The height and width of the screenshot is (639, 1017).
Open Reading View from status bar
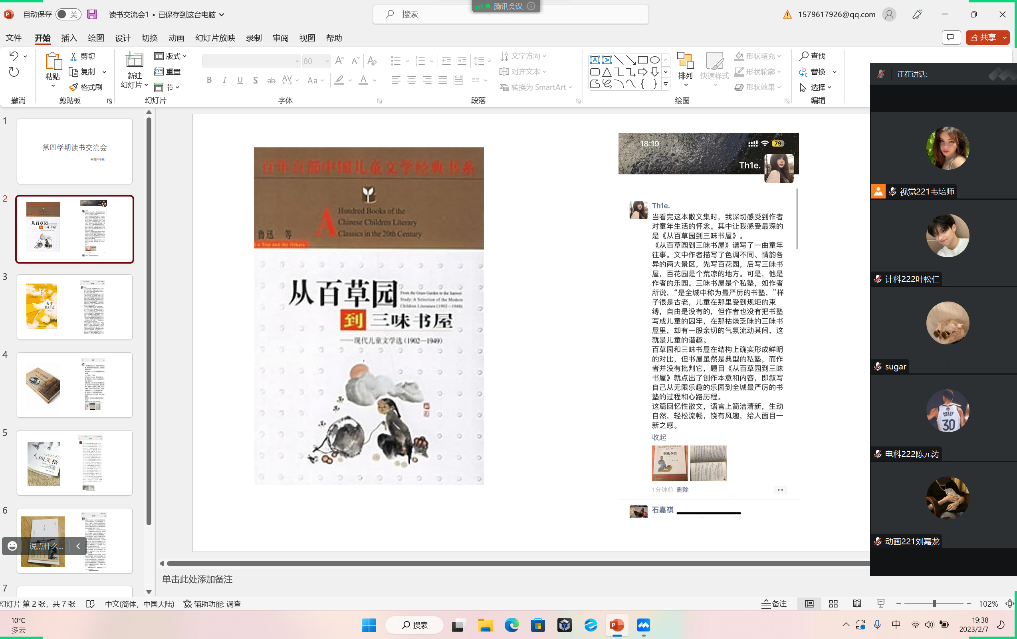pos(855,604)
